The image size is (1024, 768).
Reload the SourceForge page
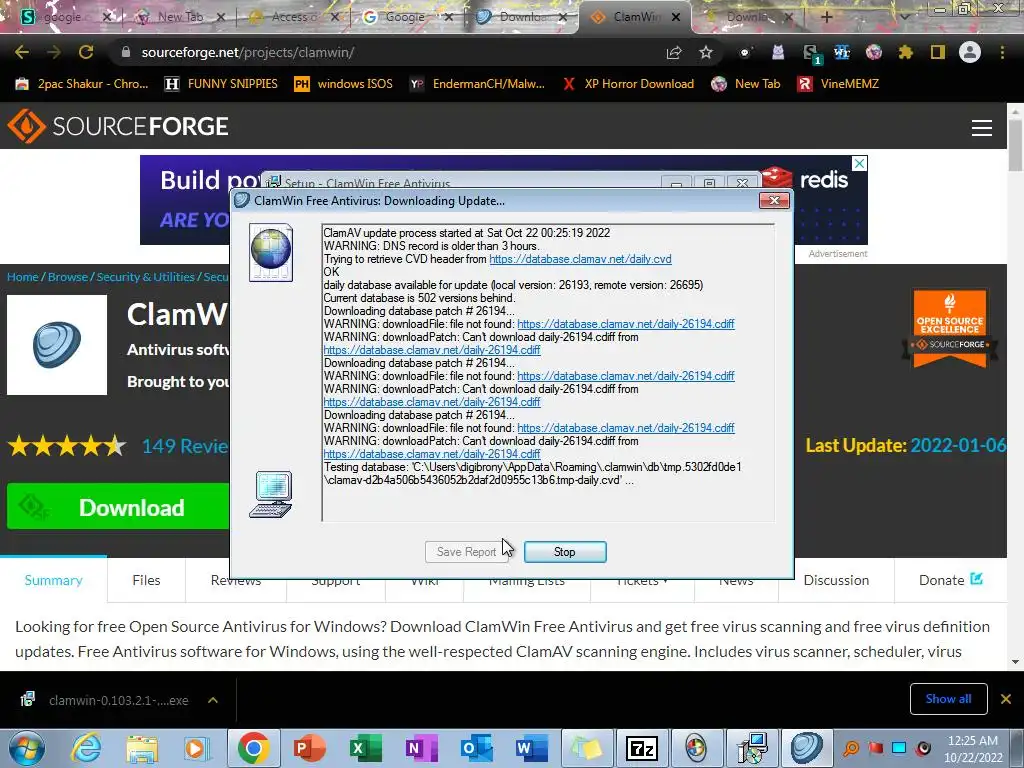(86, 52)
